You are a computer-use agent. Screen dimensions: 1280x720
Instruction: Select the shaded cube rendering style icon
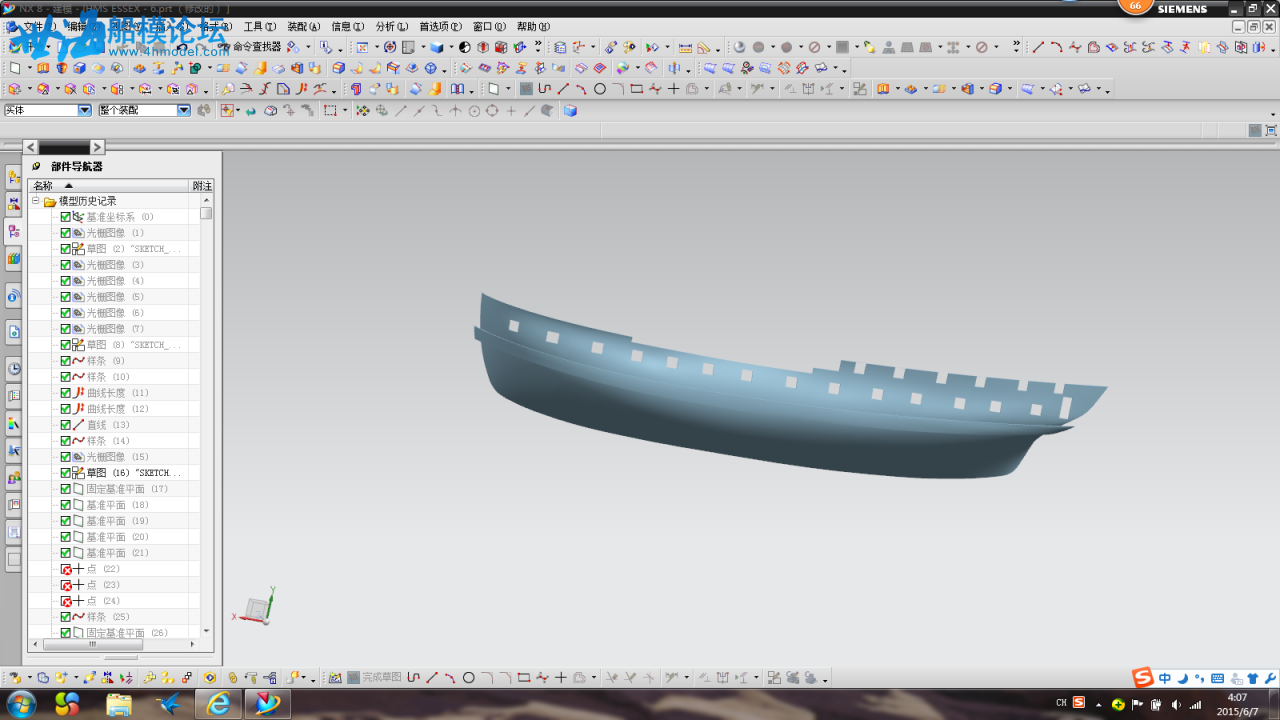tap(437, 47)
